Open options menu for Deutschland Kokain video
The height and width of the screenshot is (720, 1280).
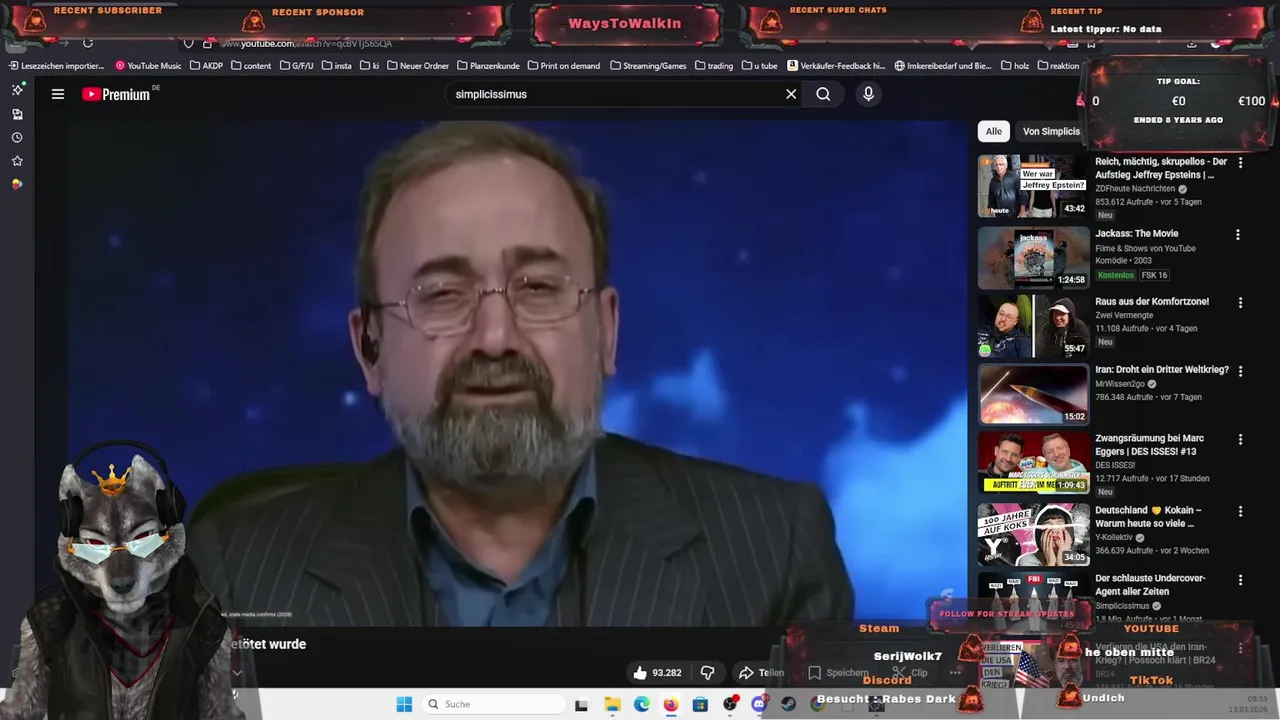1240,511
